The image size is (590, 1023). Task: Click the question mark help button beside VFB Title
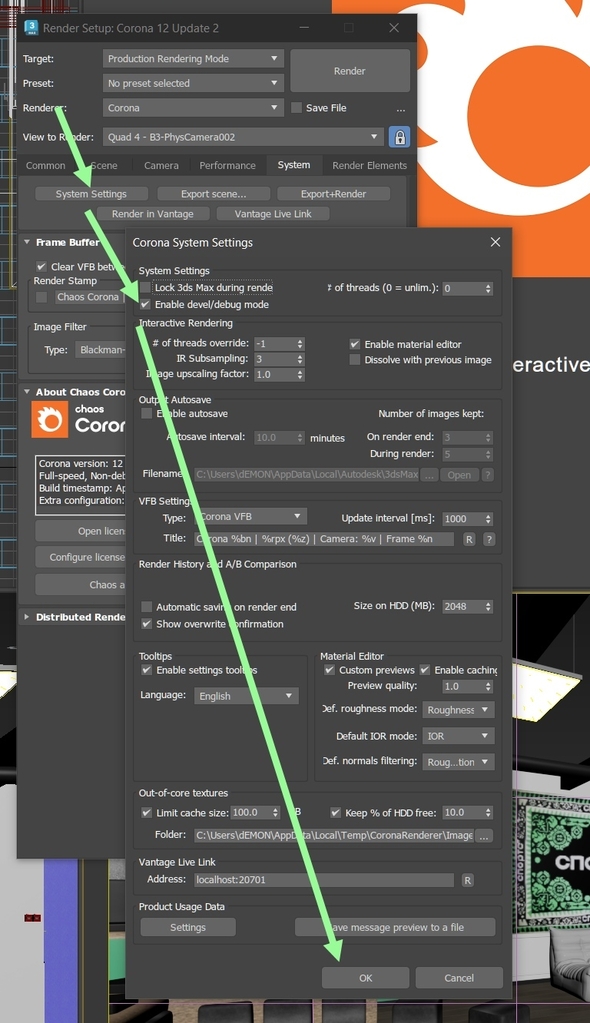489,540
